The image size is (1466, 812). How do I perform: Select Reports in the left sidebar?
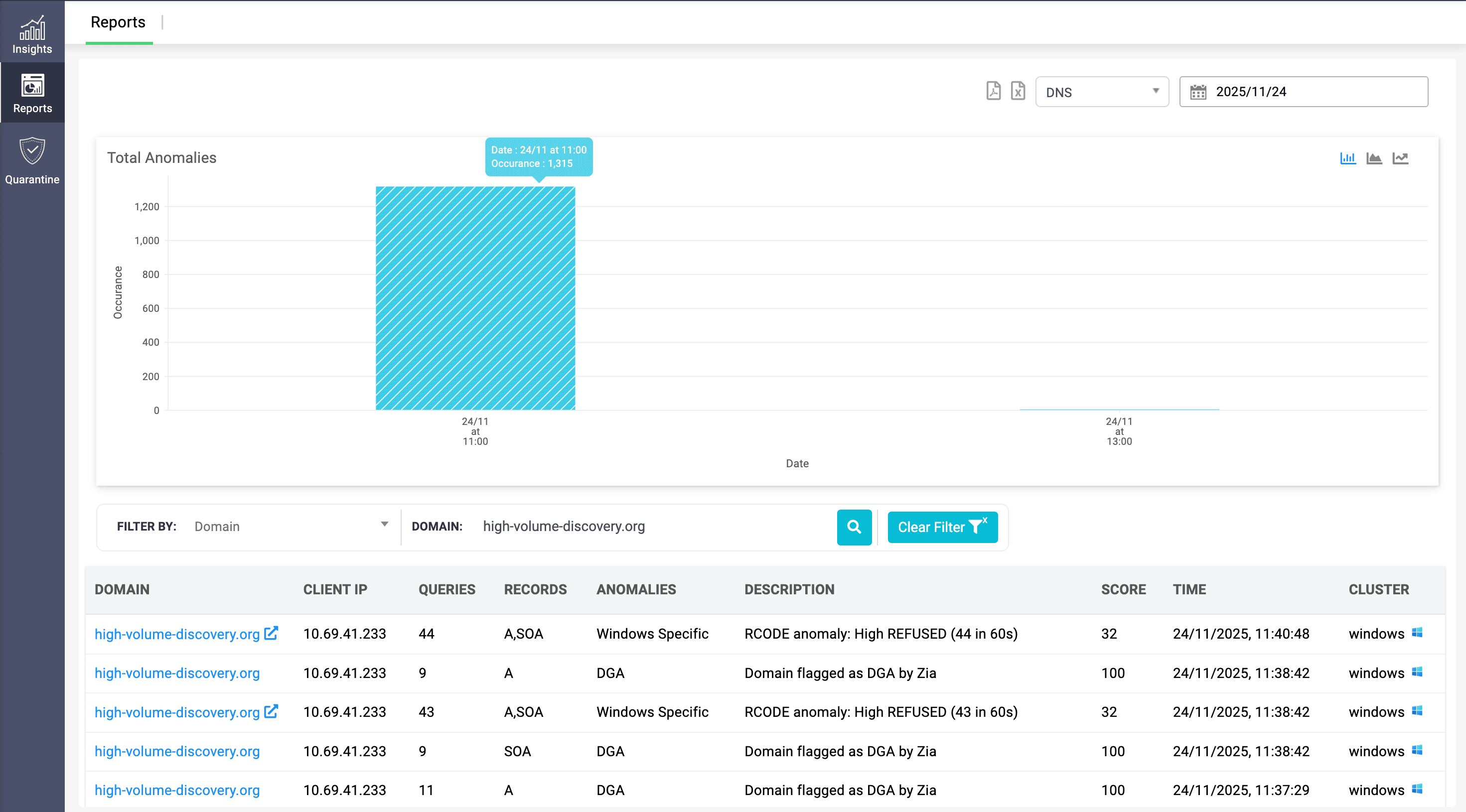pos(32,93)
